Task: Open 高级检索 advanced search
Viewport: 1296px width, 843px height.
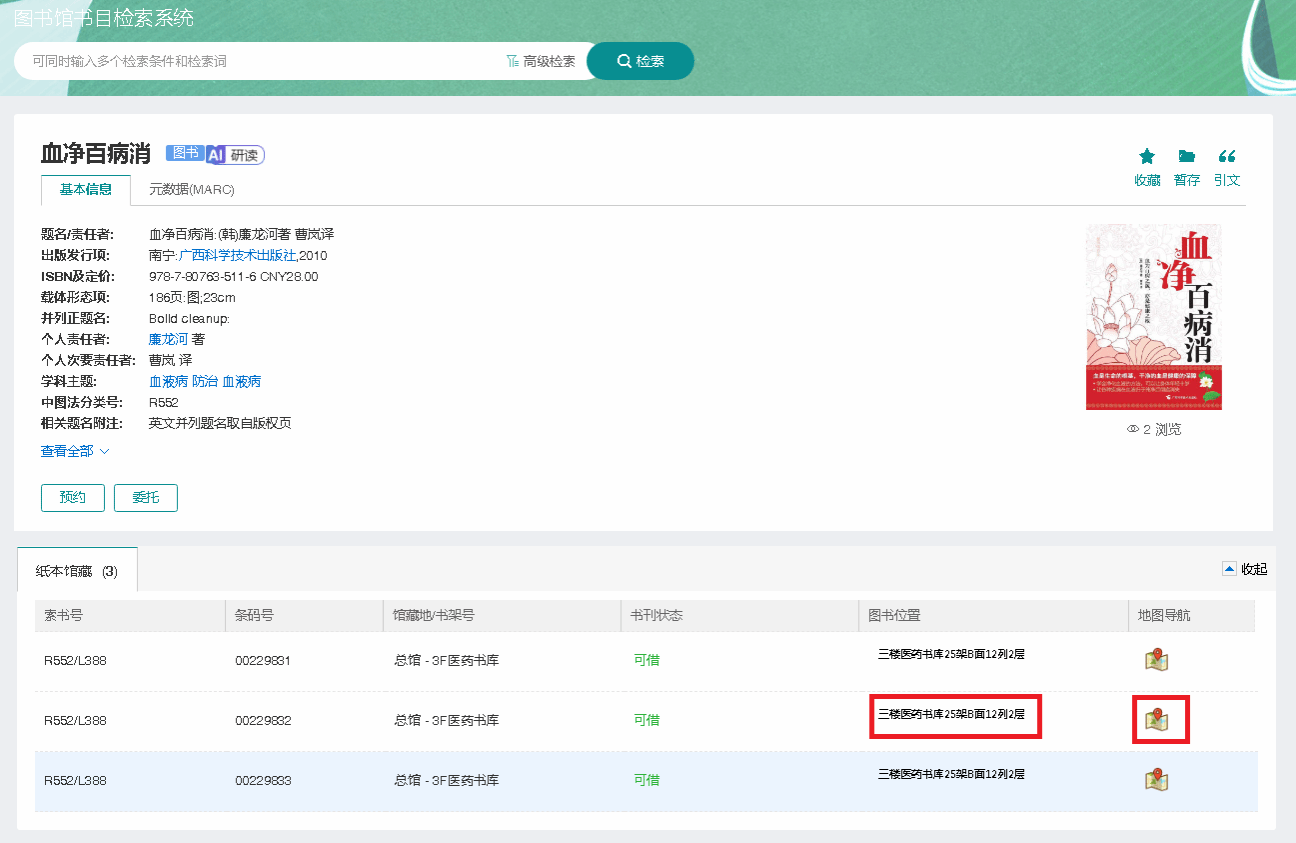Action: click(541, 61)
